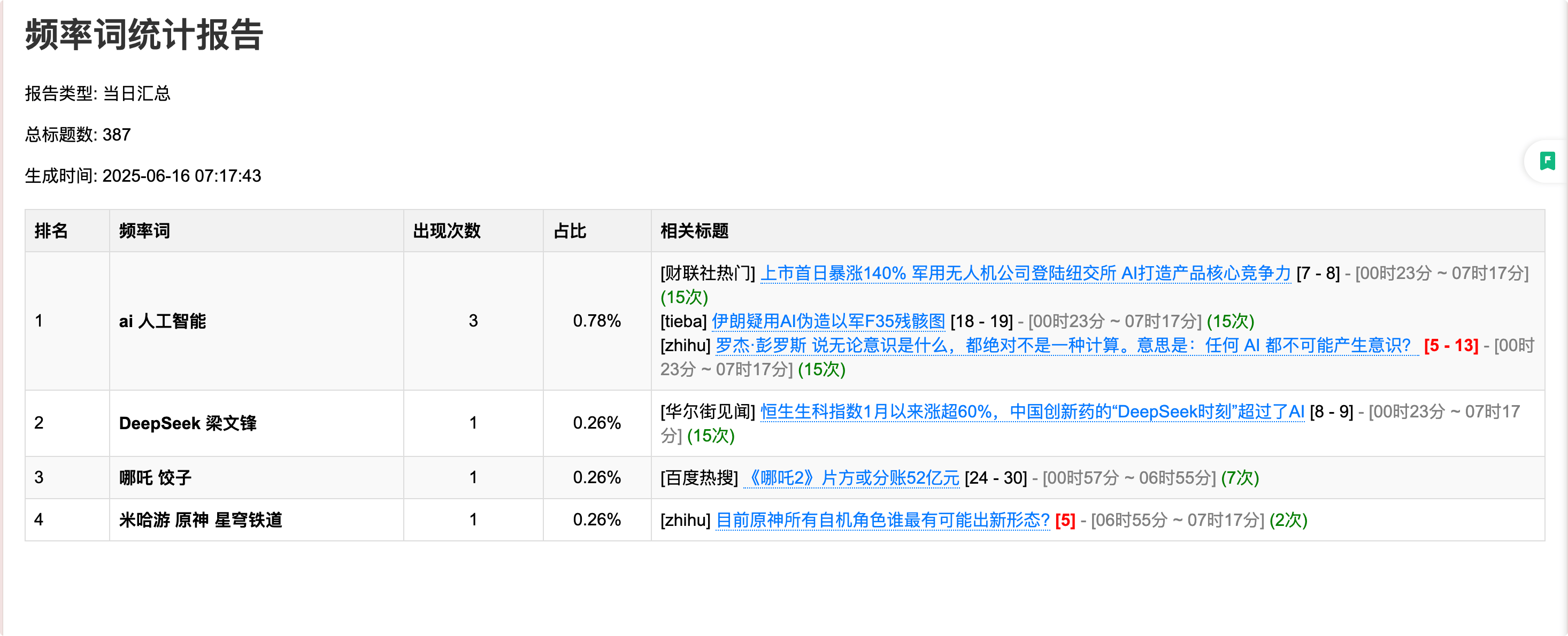Click the 0.78% percentage cell

coord(597,321)
